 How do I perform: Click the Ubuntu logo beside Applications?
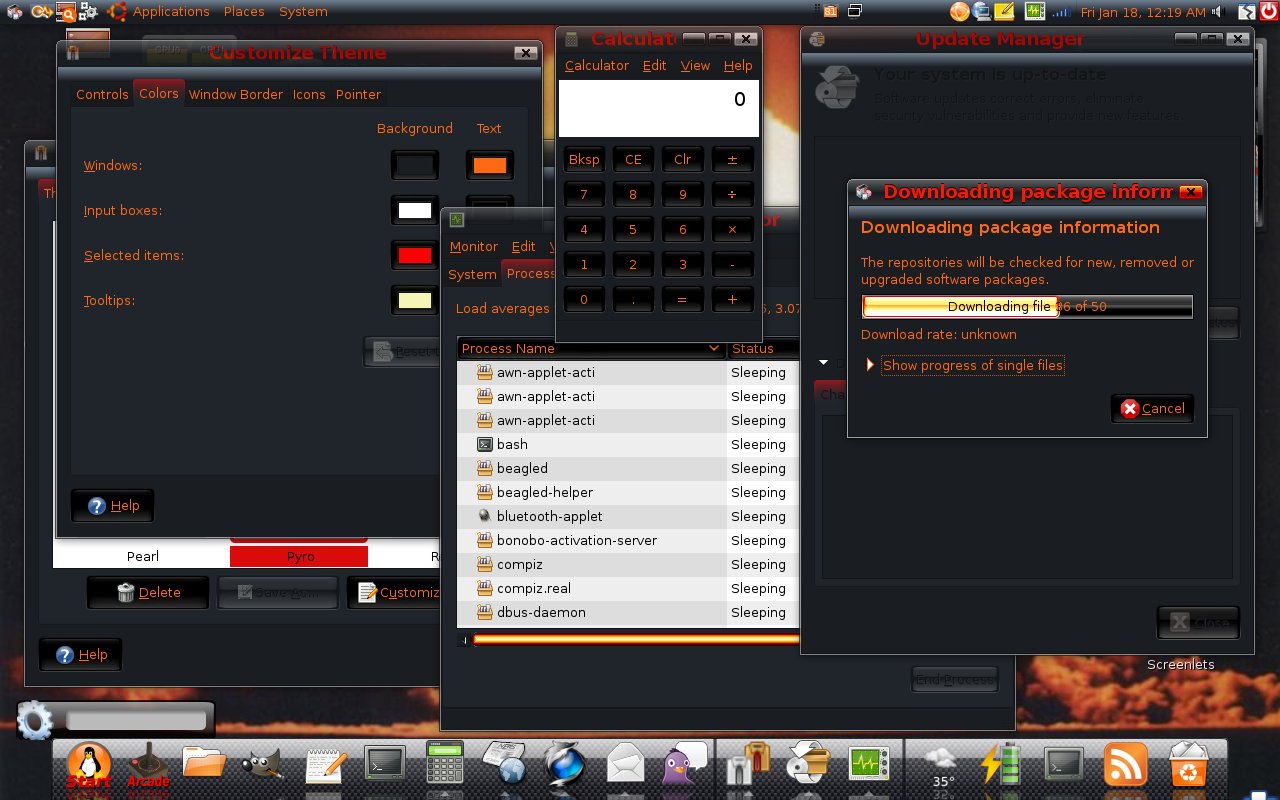coord(118,12)
